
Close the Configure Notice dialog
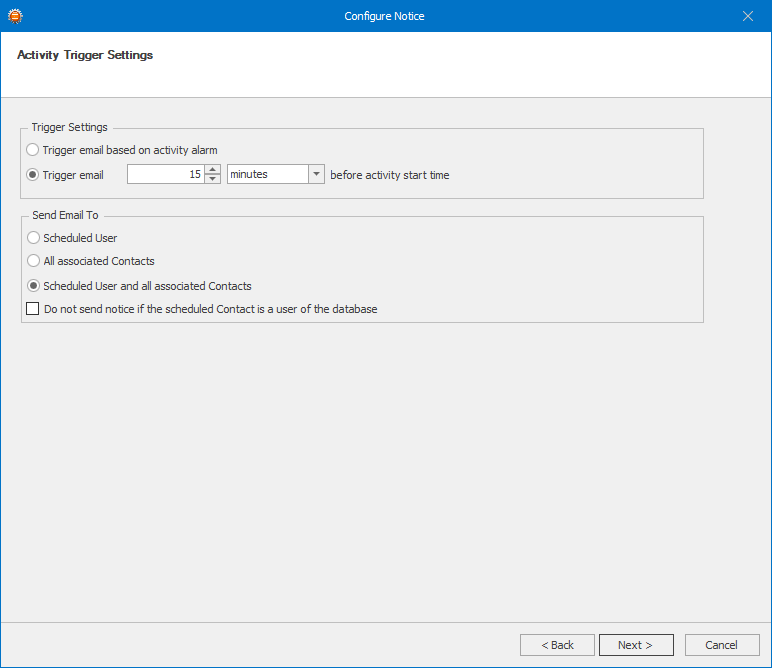(x=747, y=16)
